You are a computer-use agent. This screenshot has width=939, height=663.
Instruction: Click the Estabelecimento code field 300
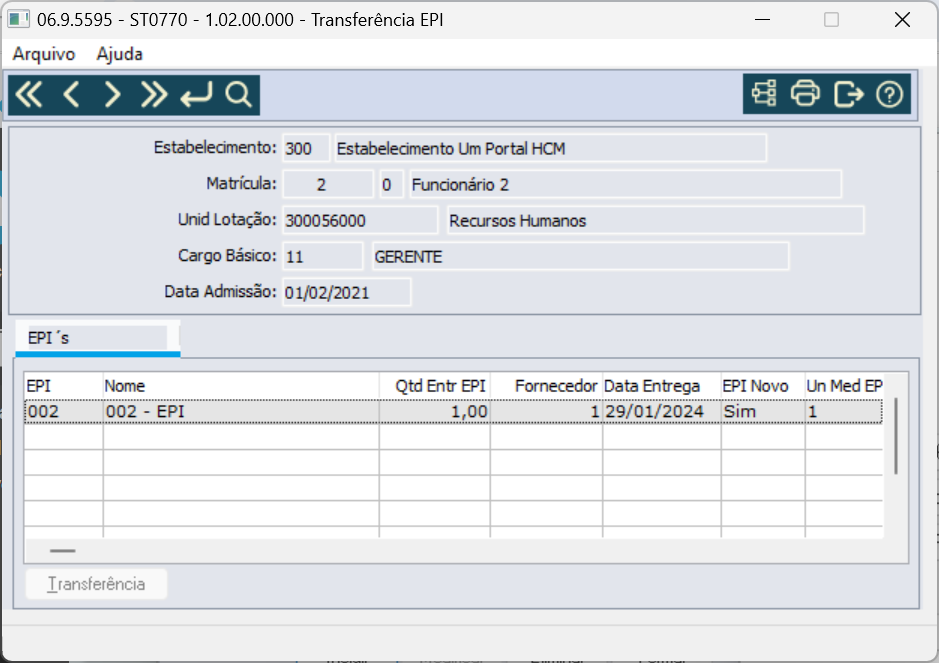point(306,149)
